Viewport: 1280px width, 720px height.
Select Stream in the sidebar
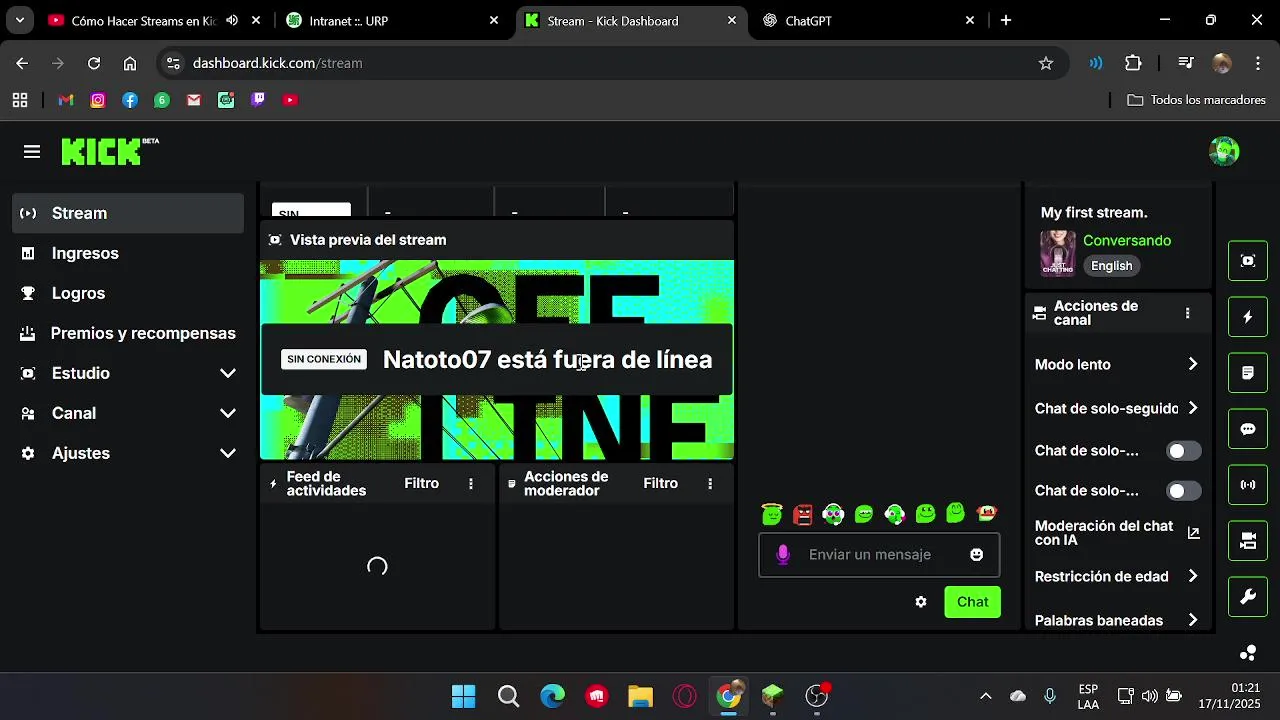[128, 213]
